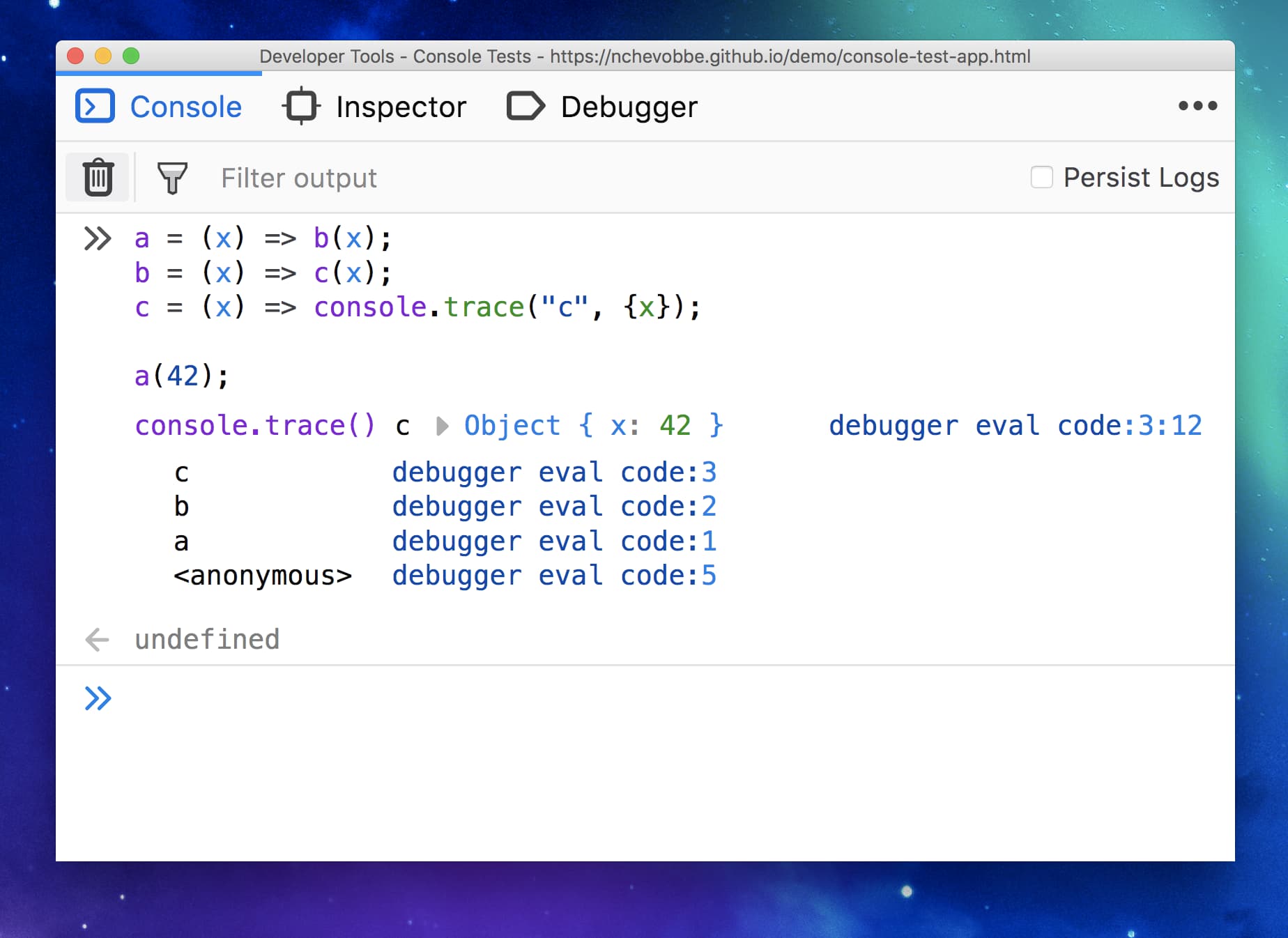Image resolution: width=1288 pixels, height=938 pixels.
Task: Click the undefined result value
Action: pos(207,639)
